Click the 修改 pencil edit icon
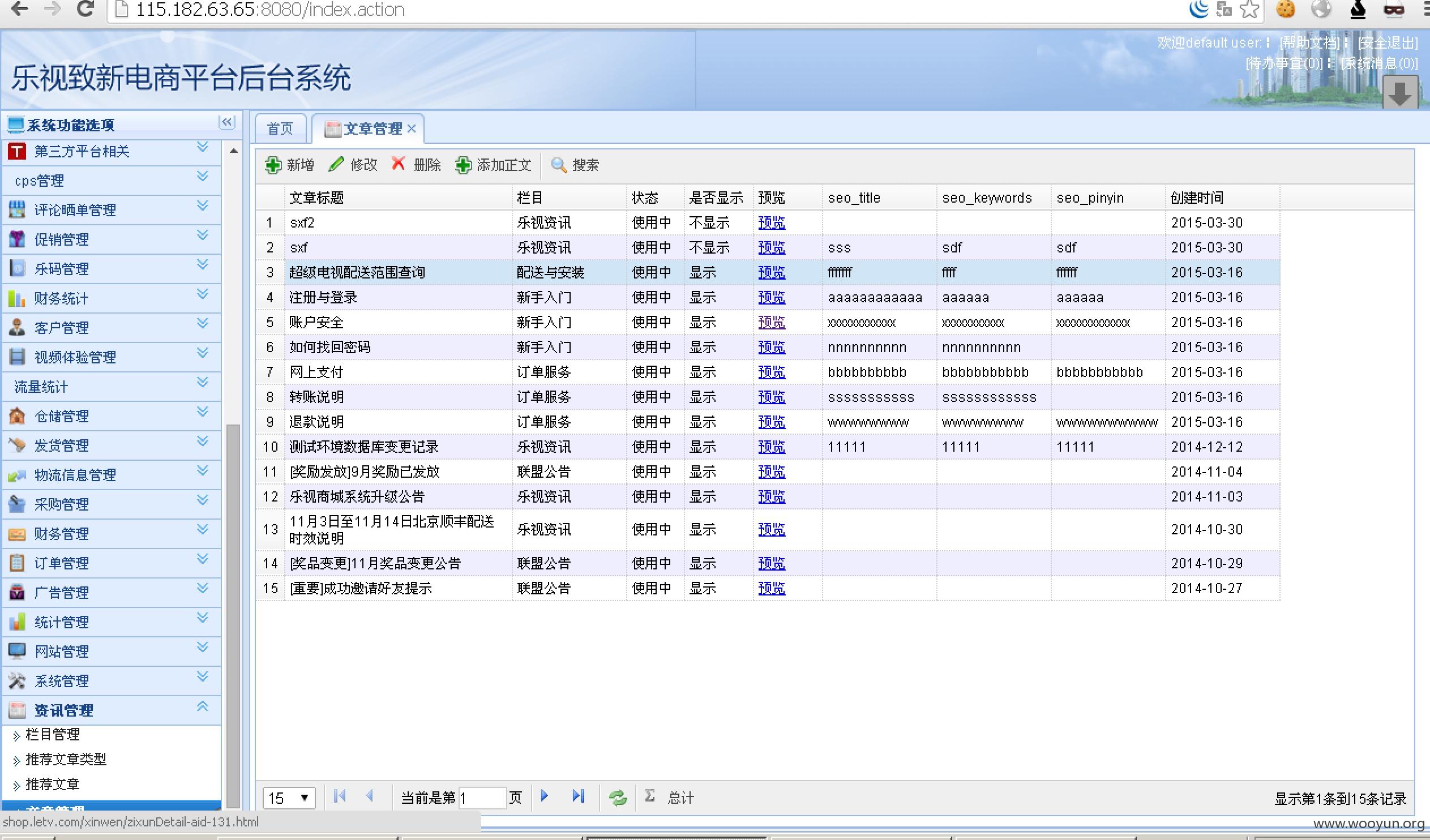Viewport: 1430px width, 840px height. (x=336, y=165)
